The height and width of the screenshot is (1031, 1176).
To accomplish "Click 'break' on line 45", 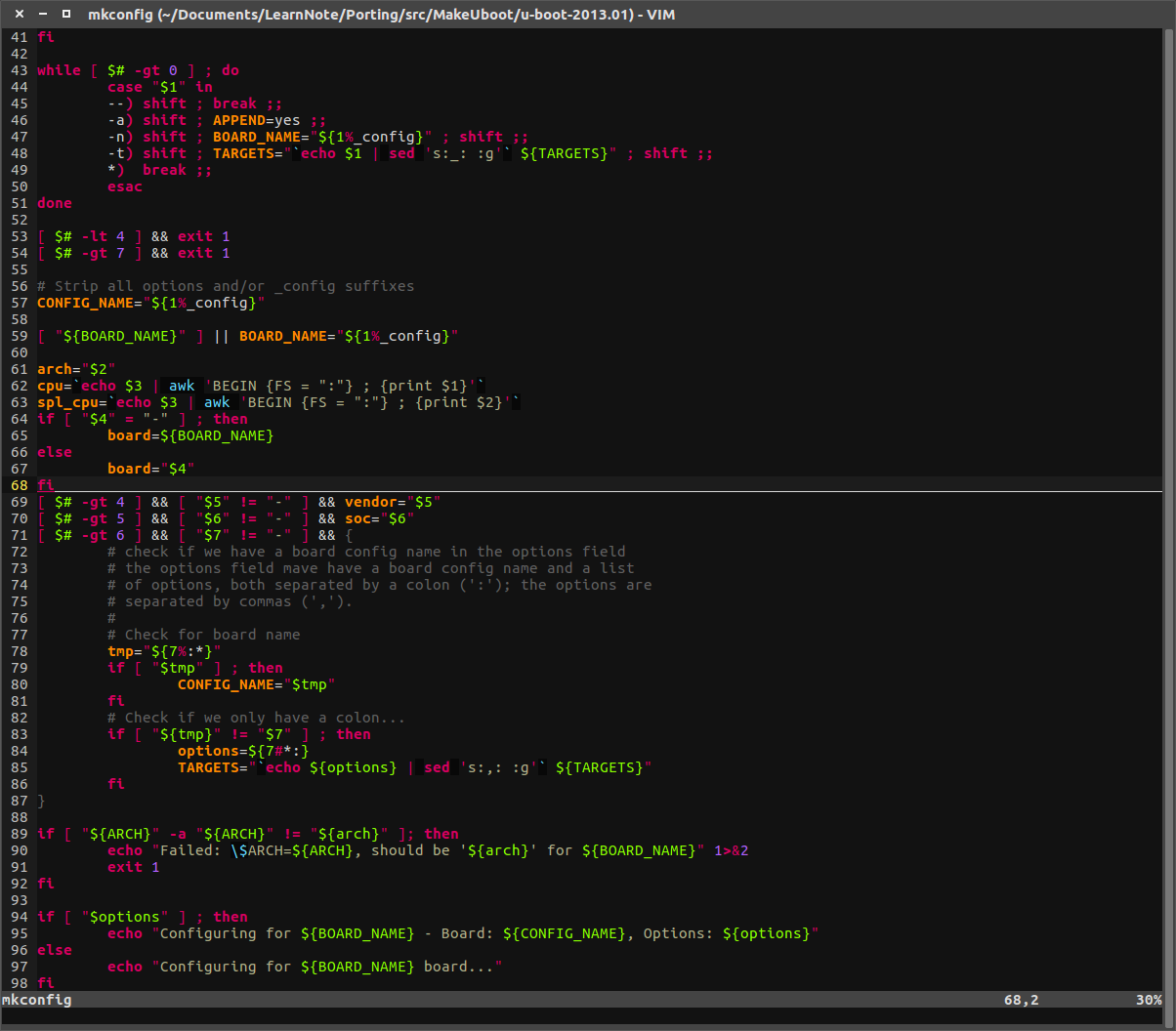I will click(x=234, y=103).
